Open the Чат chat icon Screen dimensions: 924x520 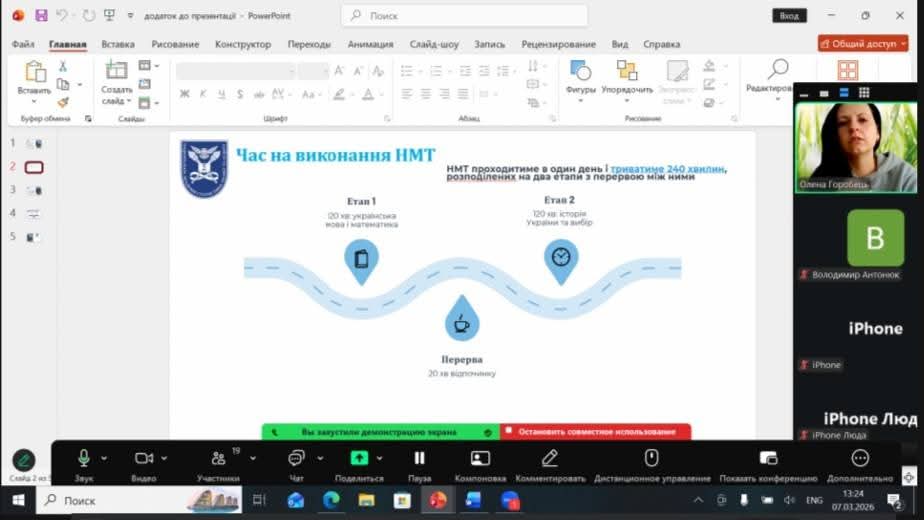(296, 458)
